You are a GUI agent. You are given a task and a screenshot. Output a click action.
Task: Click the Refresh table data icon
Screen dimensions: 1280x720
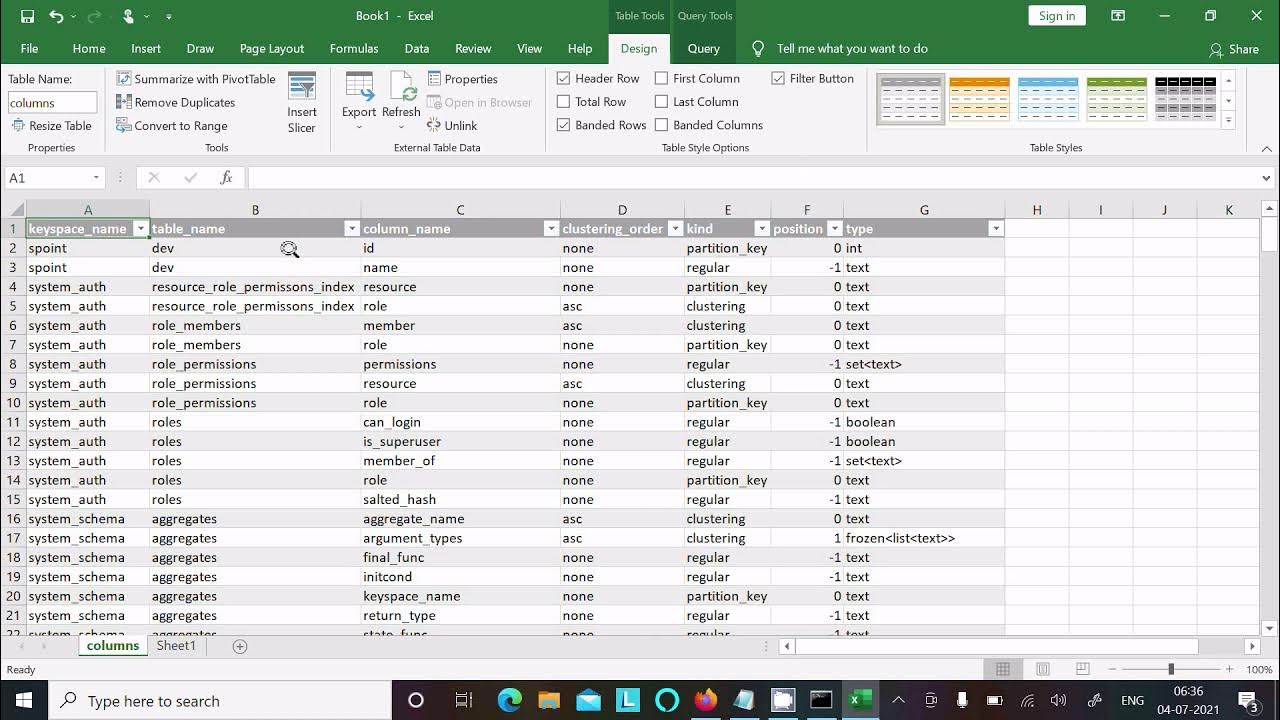point(401,95)
